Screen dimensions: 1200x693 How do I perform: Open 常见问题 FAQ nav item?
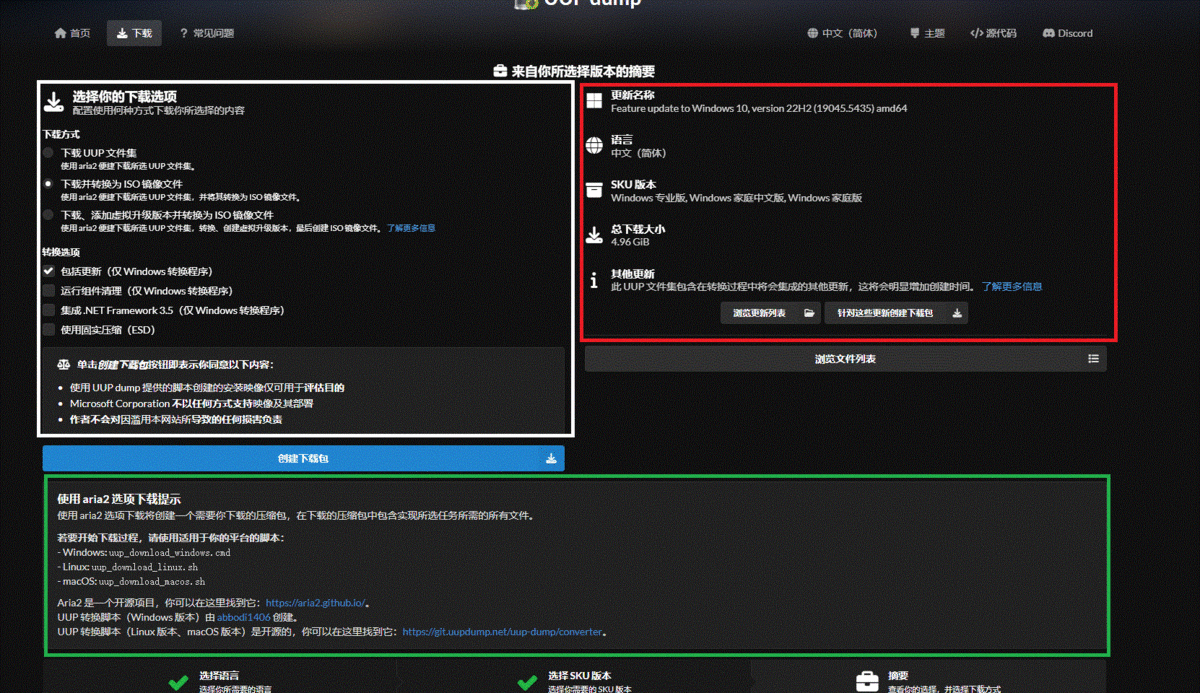[x=206, y=33]
